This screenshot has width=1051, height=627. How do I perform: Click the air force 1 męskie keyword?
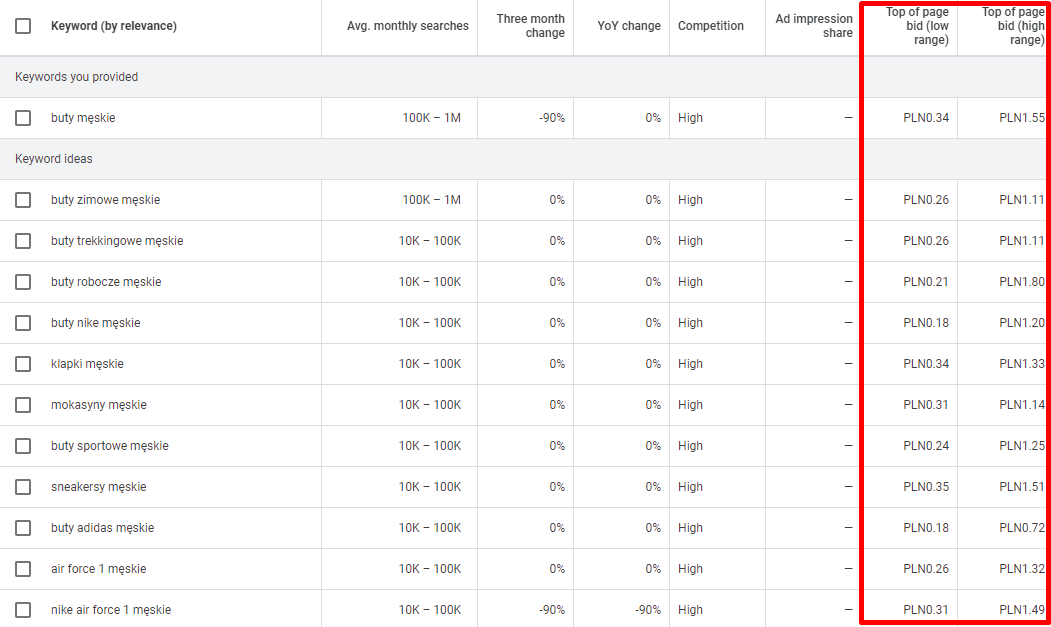tap(99, 569)
